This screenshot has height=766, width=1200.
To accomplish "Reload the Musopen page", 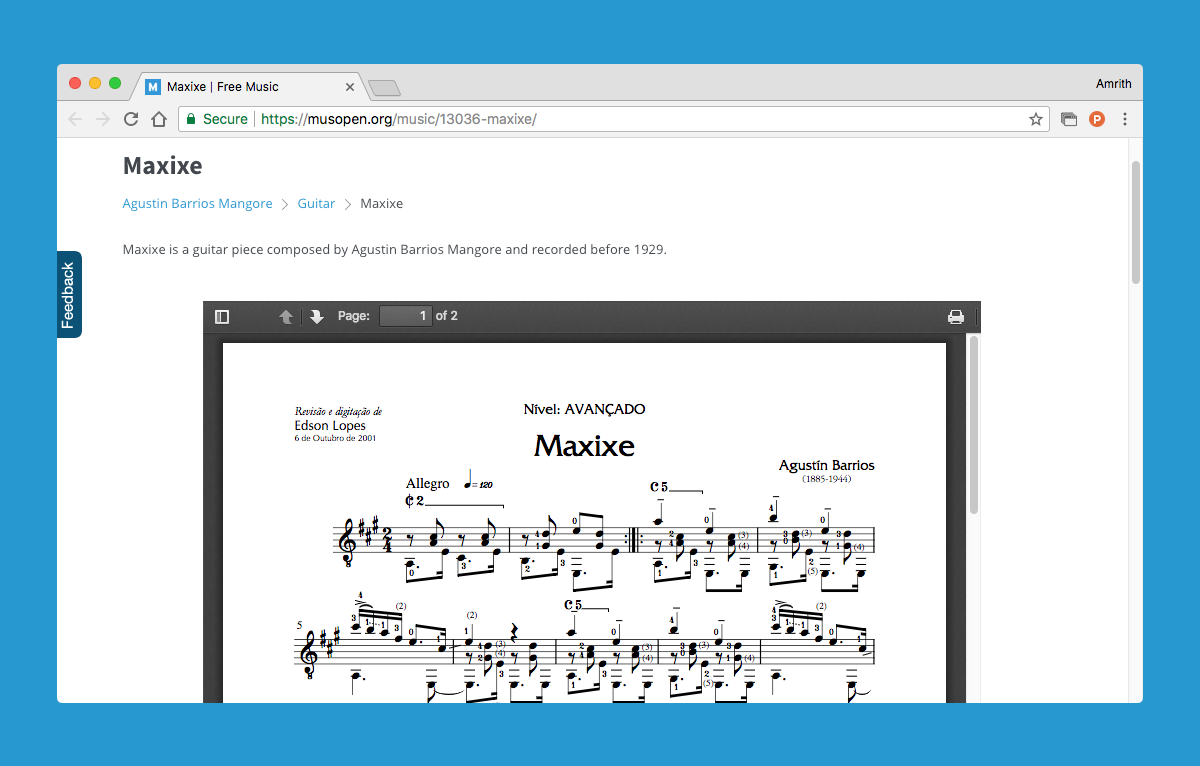I will coord(131,119).
